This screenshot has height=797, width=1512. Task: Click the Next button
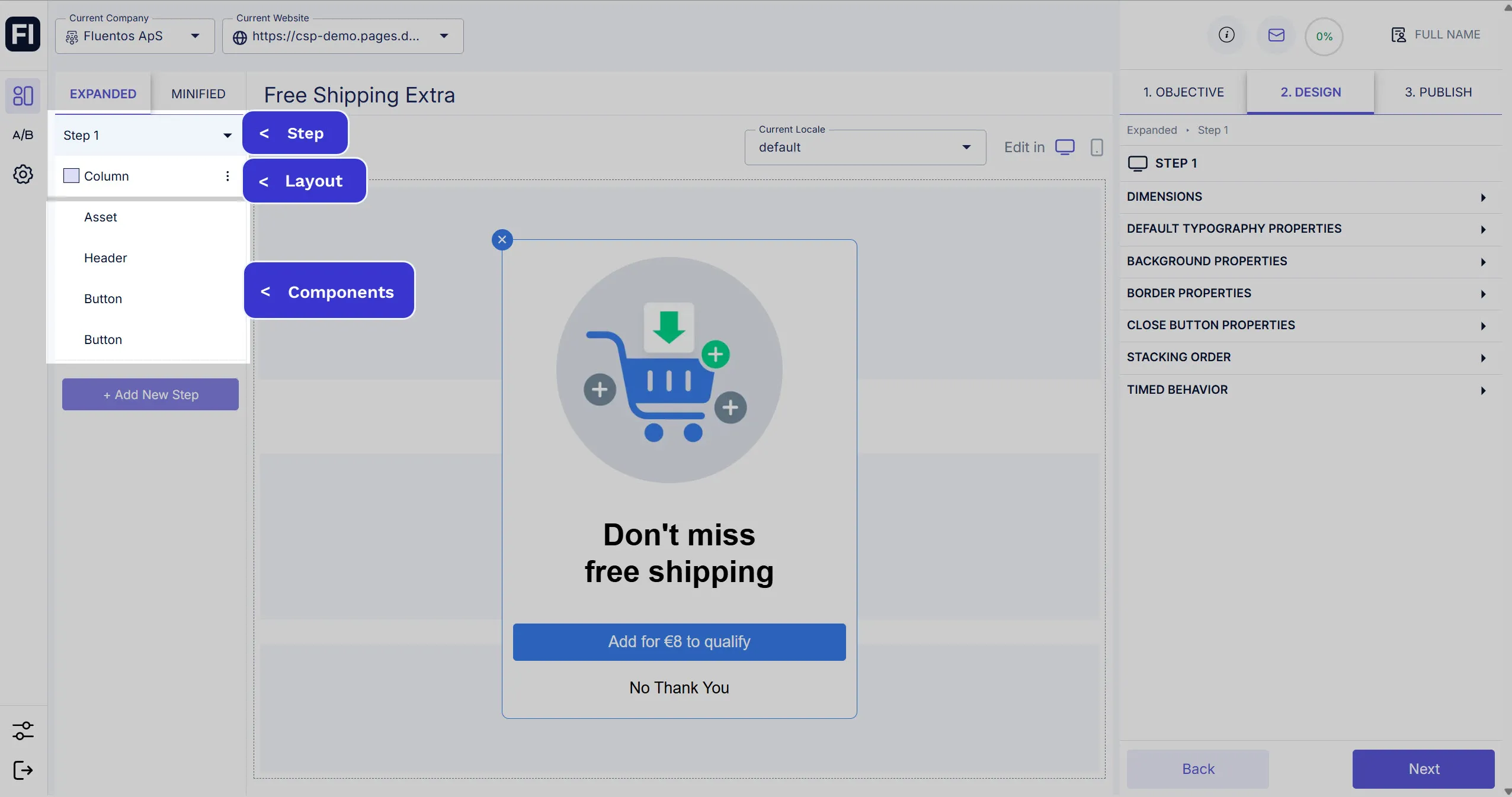pos(1423,769)
